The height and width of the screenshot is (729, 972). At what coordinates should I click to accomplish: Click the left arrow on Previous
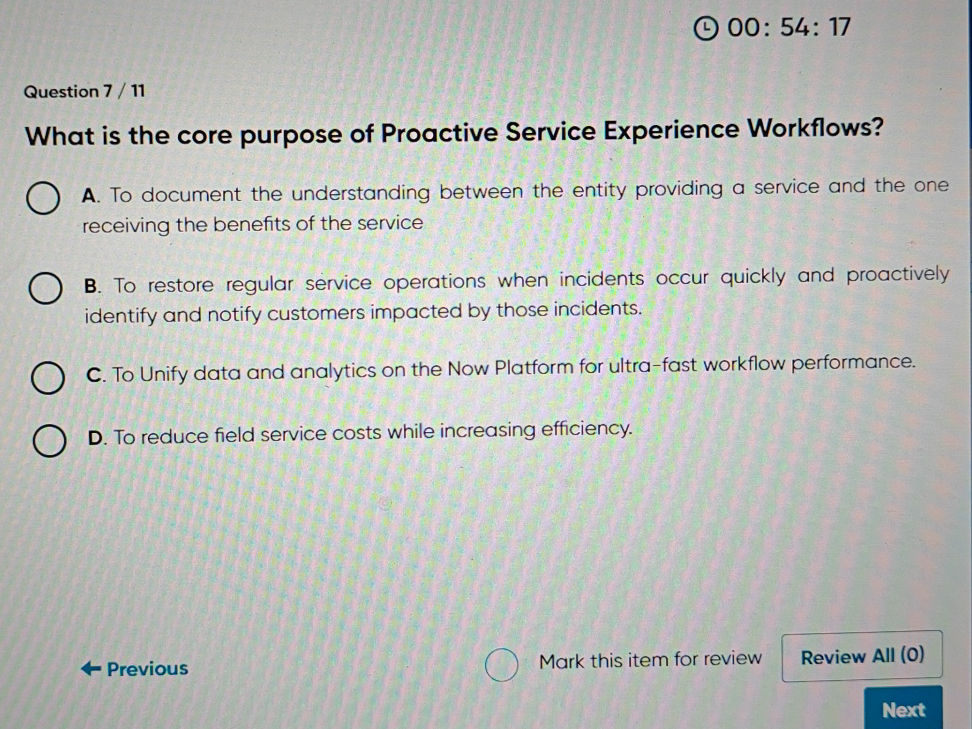(x=91, y=668)
